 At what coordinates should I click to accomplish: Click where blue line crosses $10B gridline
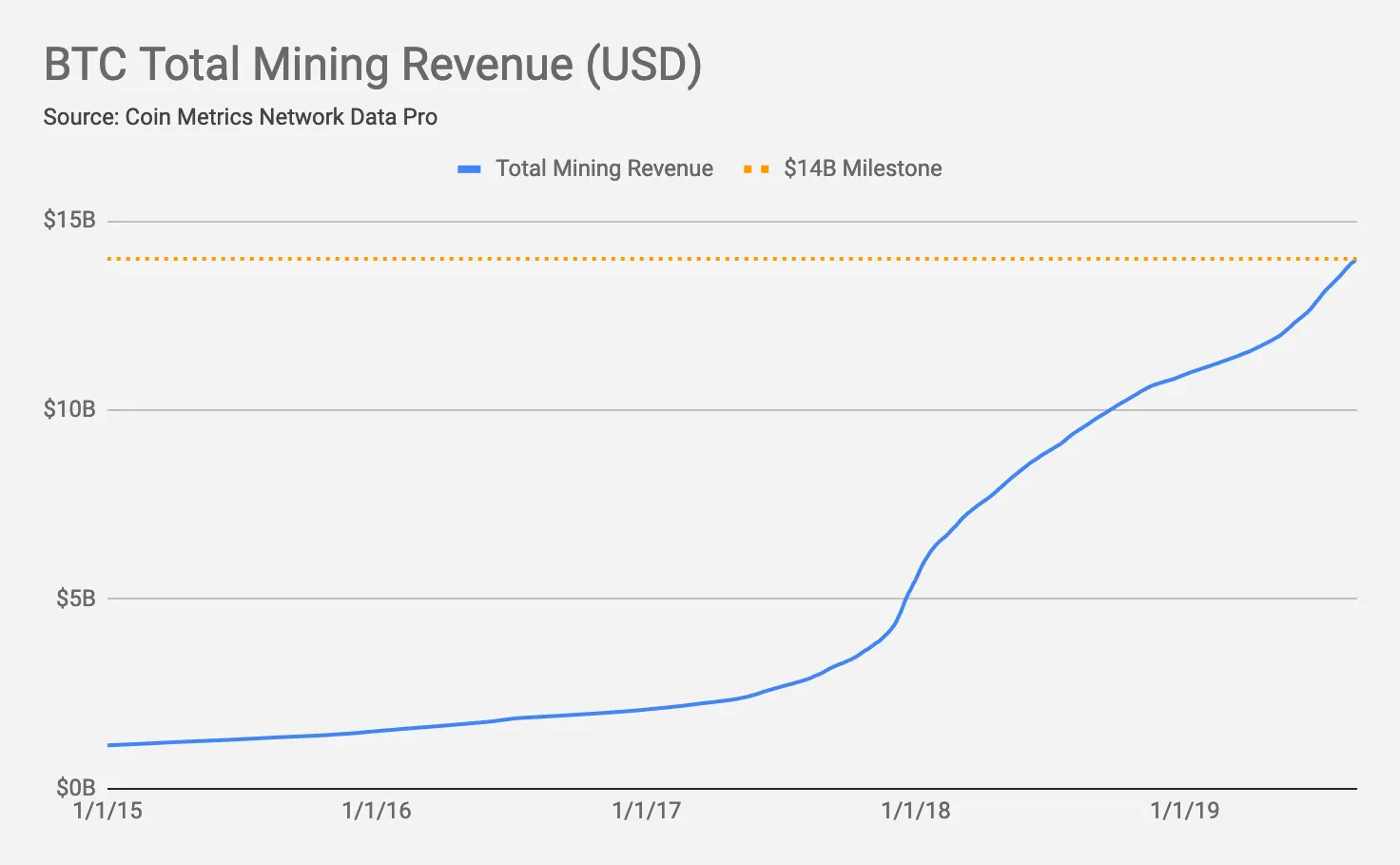1110,410
